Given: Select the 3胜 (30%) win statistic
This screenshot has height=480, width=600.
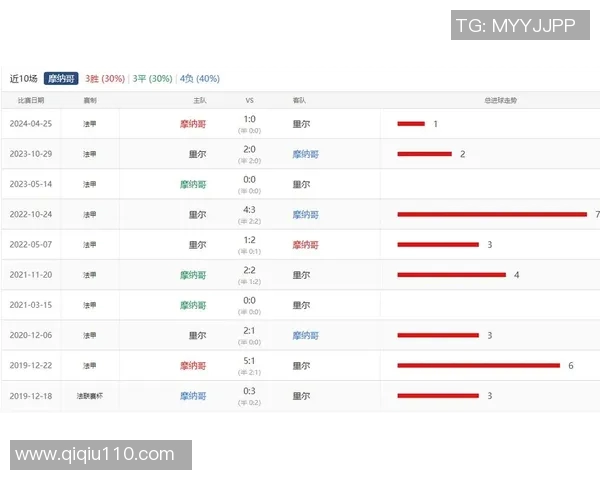Looking at the screenshot, I should coord(105,78).
